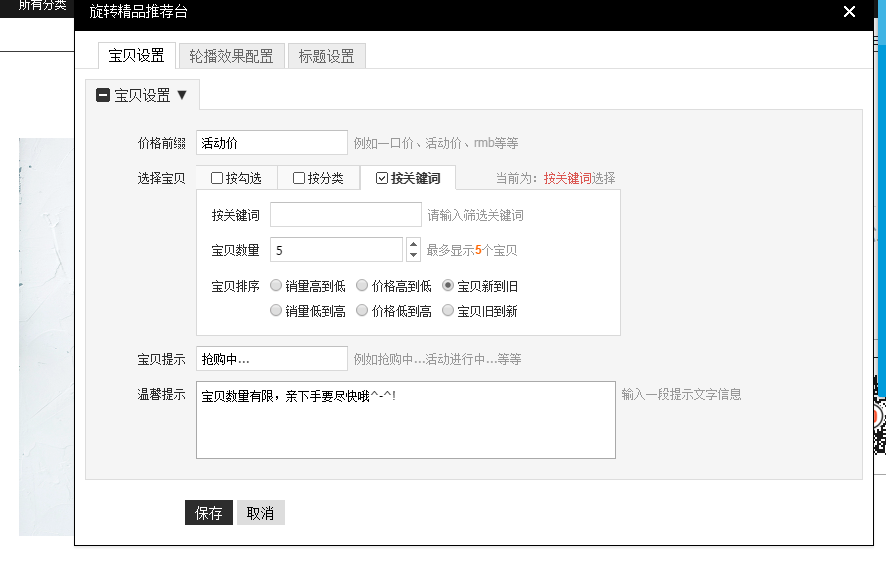Viewport: 886px width, 567px height.
Task: Click the 价格前缀 input field
Action: click(272, 143)
